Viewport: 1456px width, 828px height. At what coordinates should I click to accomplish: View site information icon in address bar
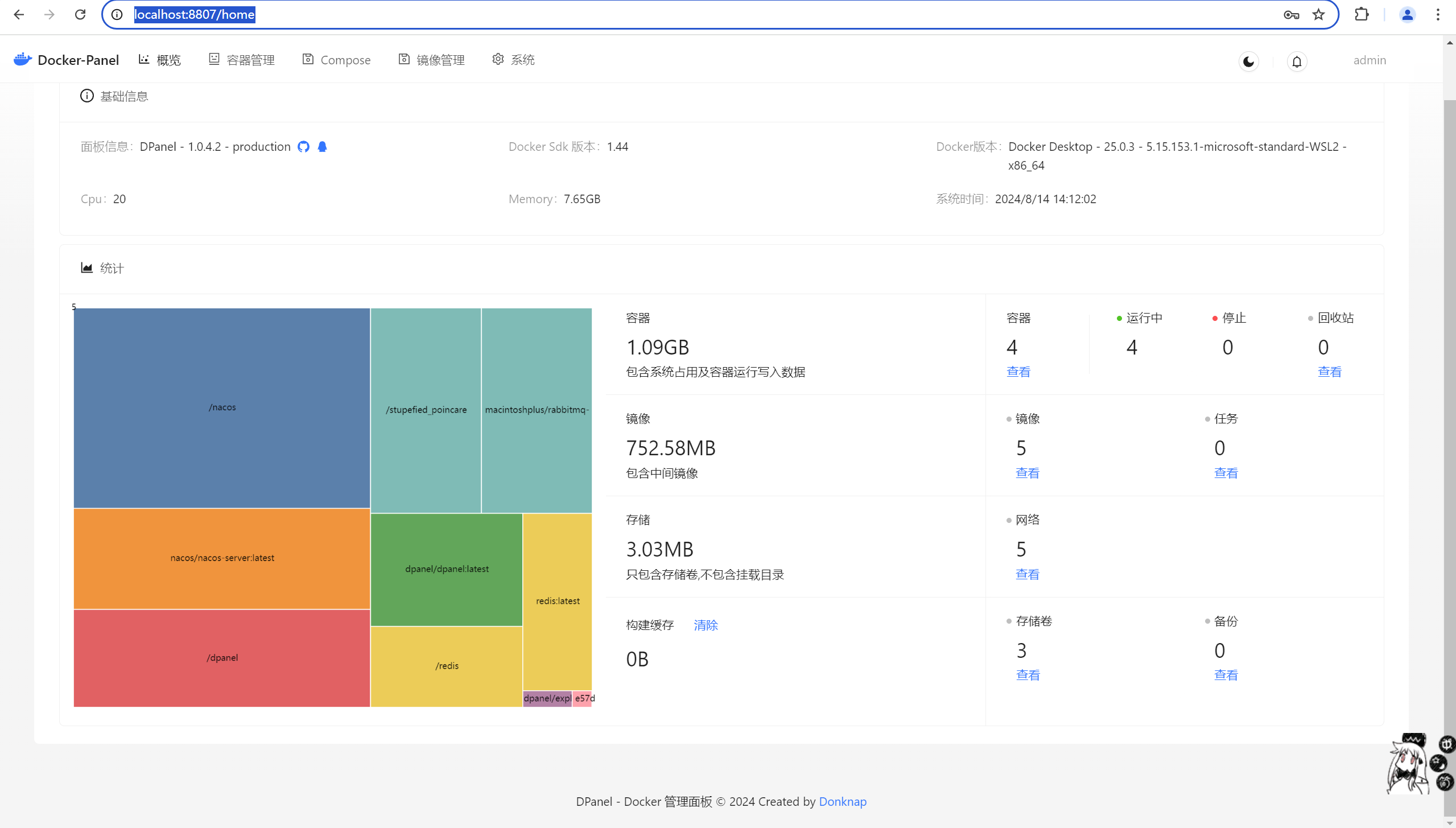click(x=117, y=14)
